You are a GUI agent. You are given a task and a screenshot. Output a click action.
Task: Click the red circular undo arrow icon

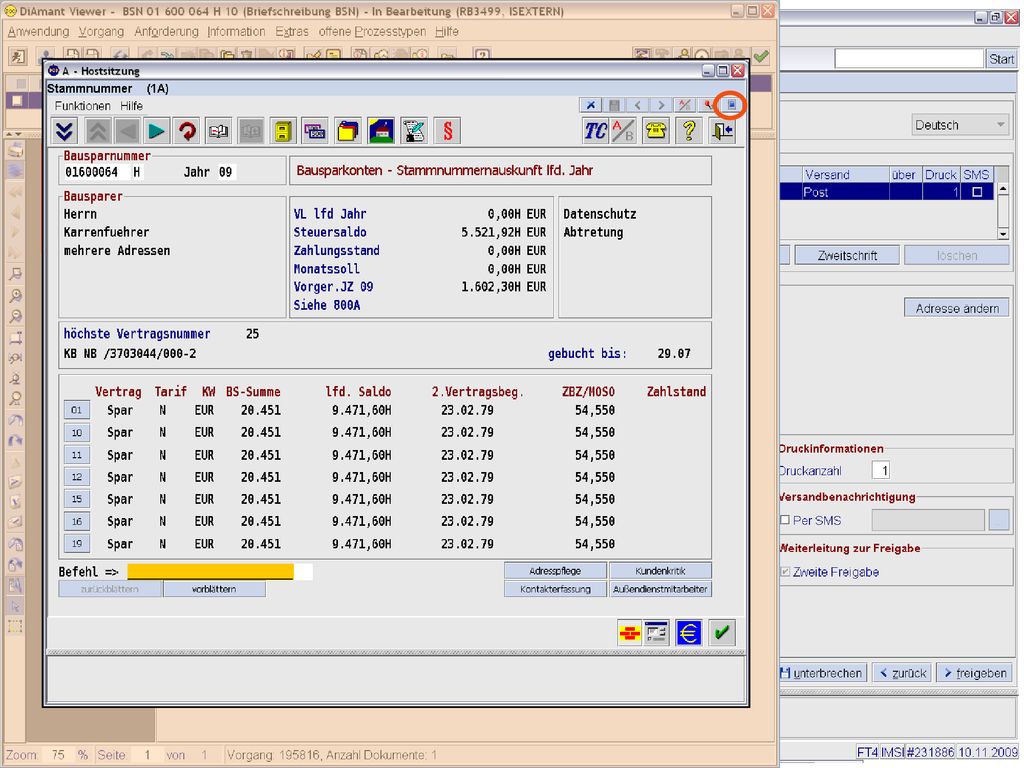tap(187, 131)
